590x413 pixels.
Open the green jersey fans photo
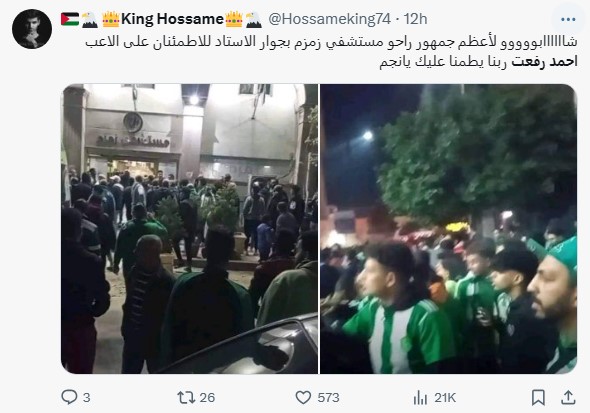pyautogui.click(x=448, y=229)
